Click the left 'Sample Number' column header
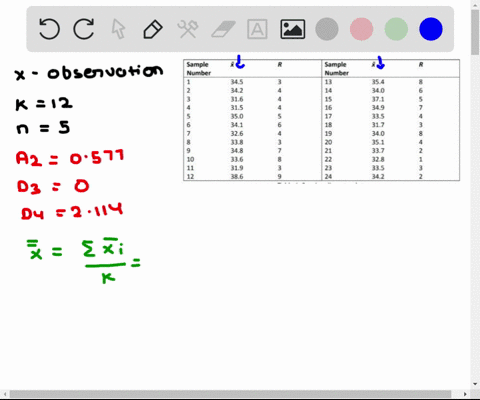This screenshot has width=480, height=400. click(198, 68)
